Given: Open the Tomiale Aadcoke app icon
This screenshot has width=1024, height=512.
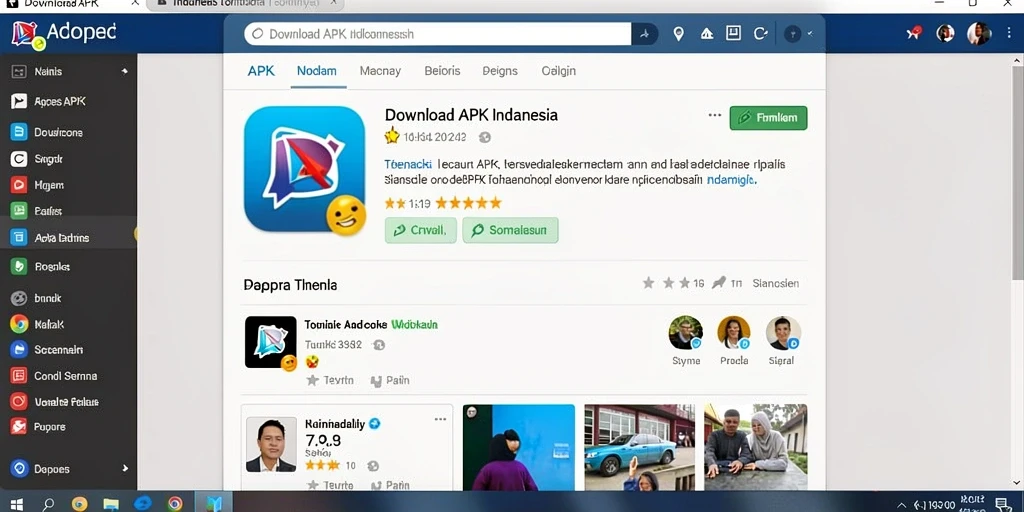Looking at the screenshot, I should (x=270, y=342).
